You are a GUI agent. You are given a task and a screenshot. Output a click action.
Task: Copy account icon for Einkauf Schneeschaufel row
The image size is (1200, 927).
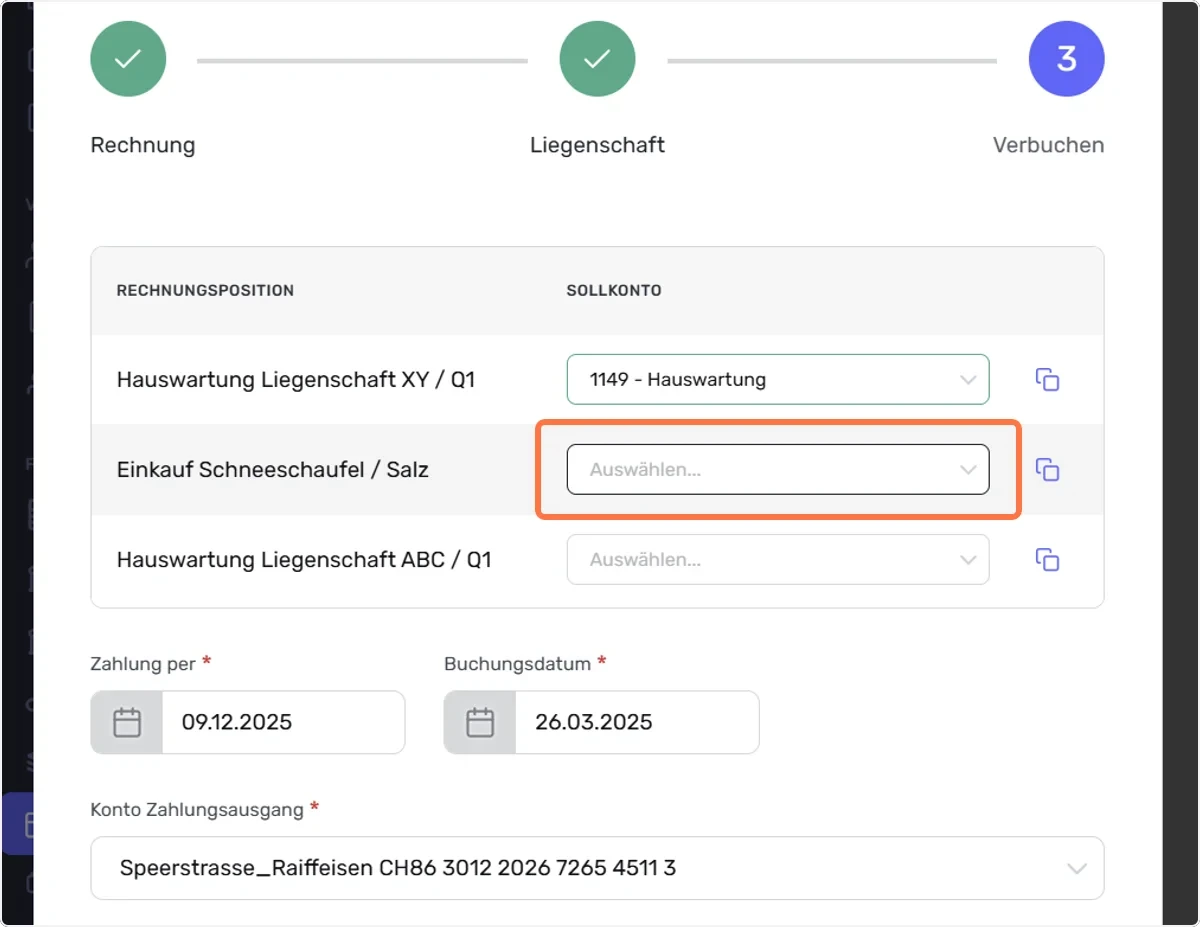tap(1047, 470)
